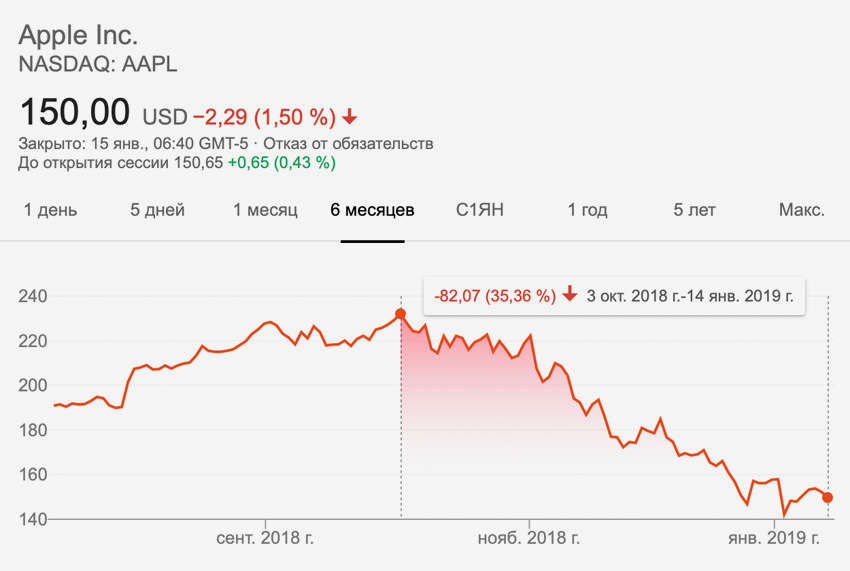Screen dimensions: 850x571
Task: Click the end marker dot at 14 Jan
Action: pyautogui.click(x=828, y=498)
